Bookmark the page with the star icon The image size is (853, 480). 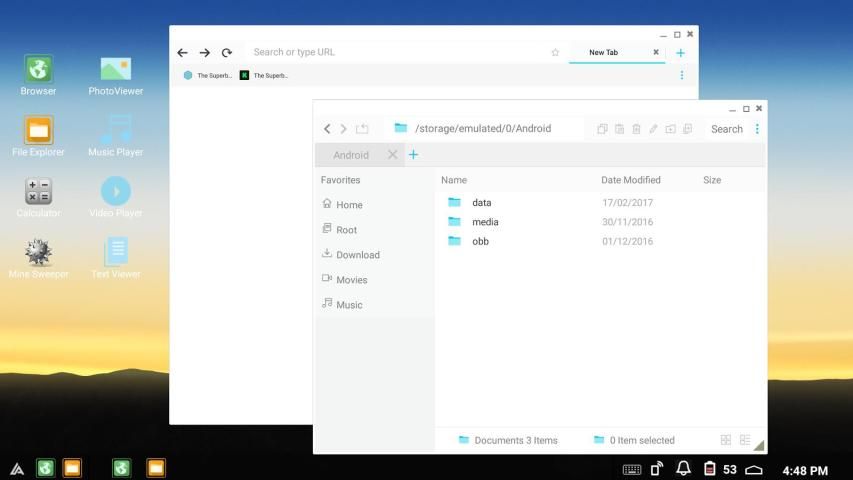pos(555,53)
